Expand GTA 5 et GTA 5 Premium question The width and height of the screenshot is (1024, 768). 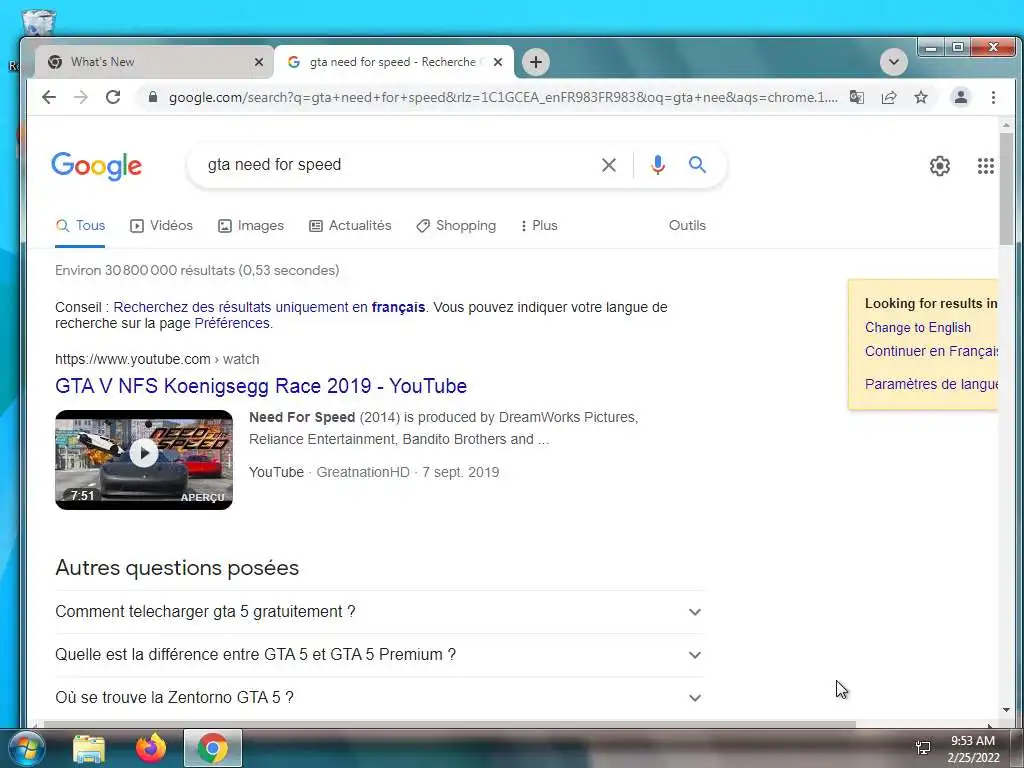tap(379, 655)
